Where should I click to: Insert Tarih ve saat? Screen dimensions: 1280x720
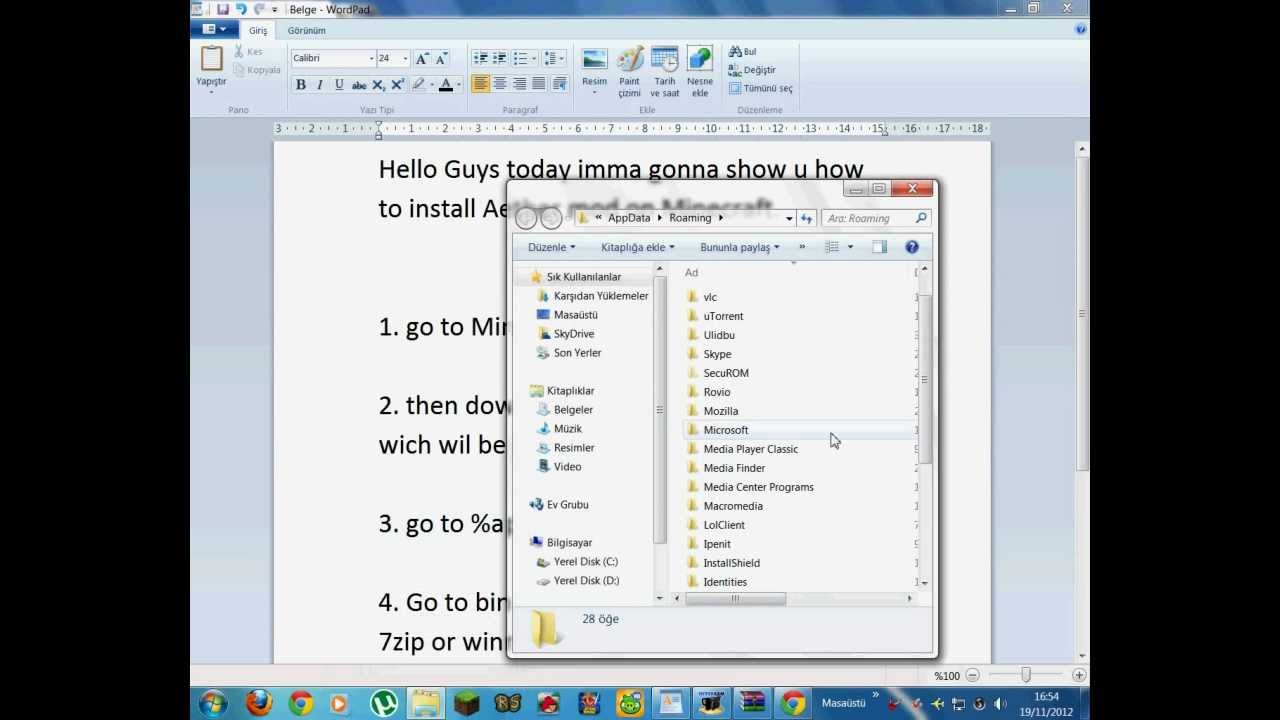pos(665,72)
